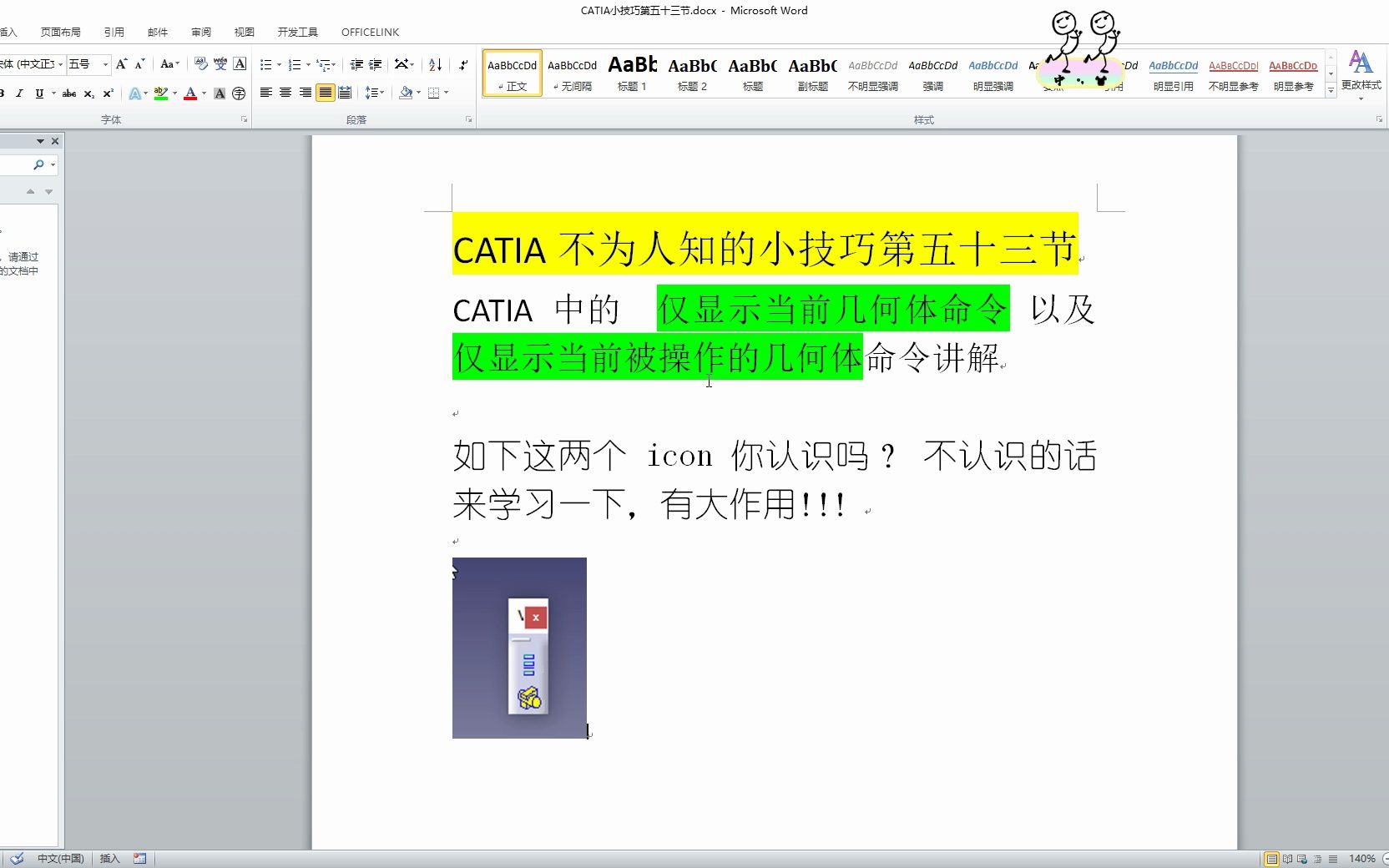
Task: Toggle 插入 insert mode in status bar
Action: (x=109, y=859)
